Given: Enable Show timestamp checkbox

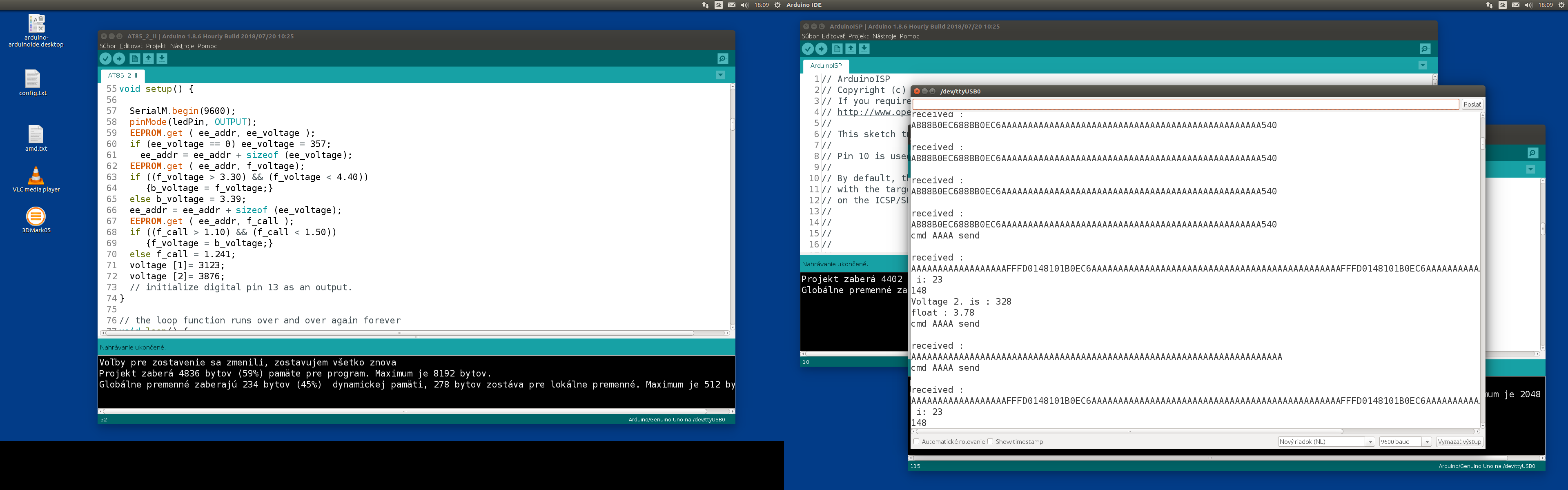Looking at the screenshot, I should pos(990,441).
